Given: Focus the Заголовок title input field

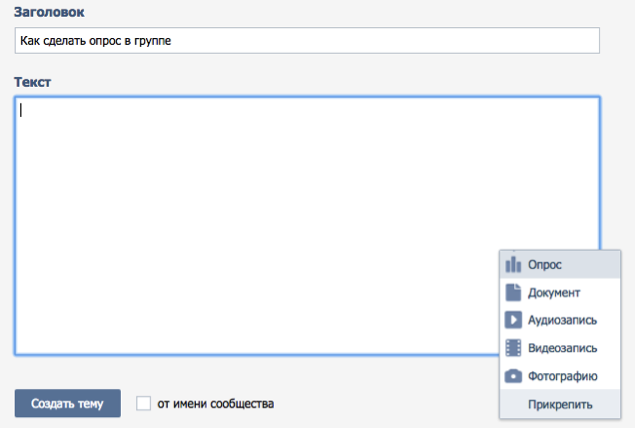Looking at the screenshot, I should pos(307,41).
